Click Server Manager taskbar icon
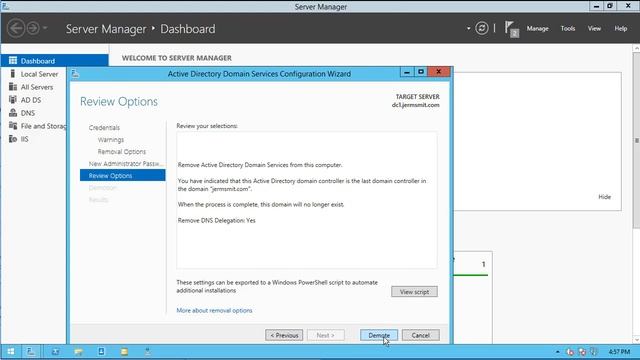Viewport: 640px width, 360px height. 31,351
